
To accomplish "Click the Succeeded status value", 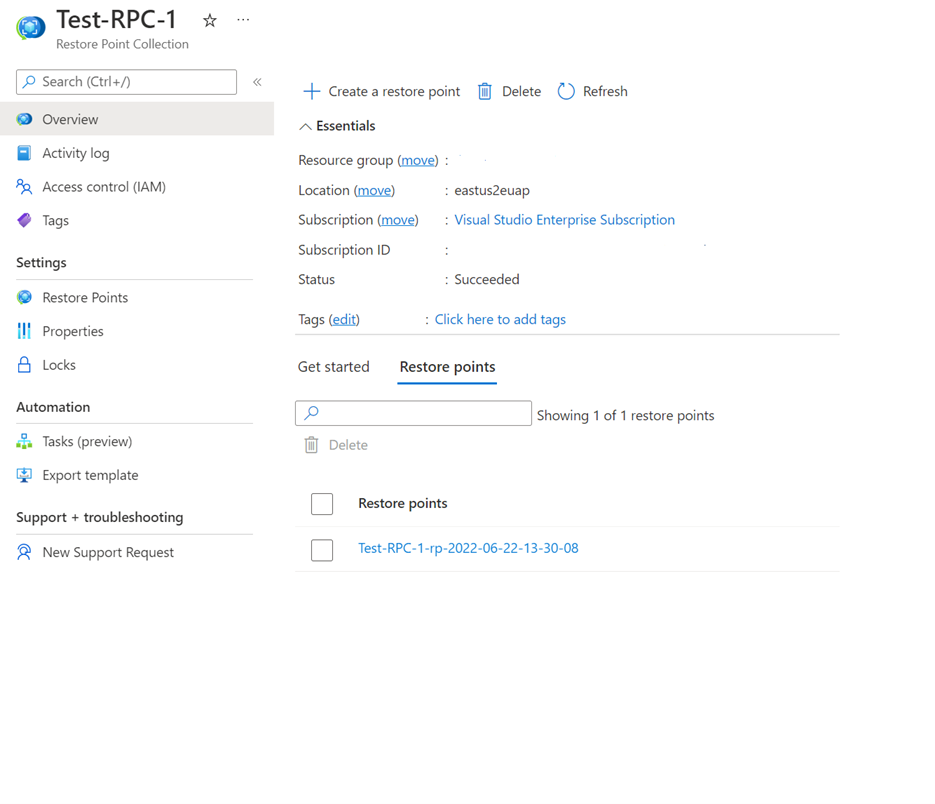I will click(x=487, y=280).
